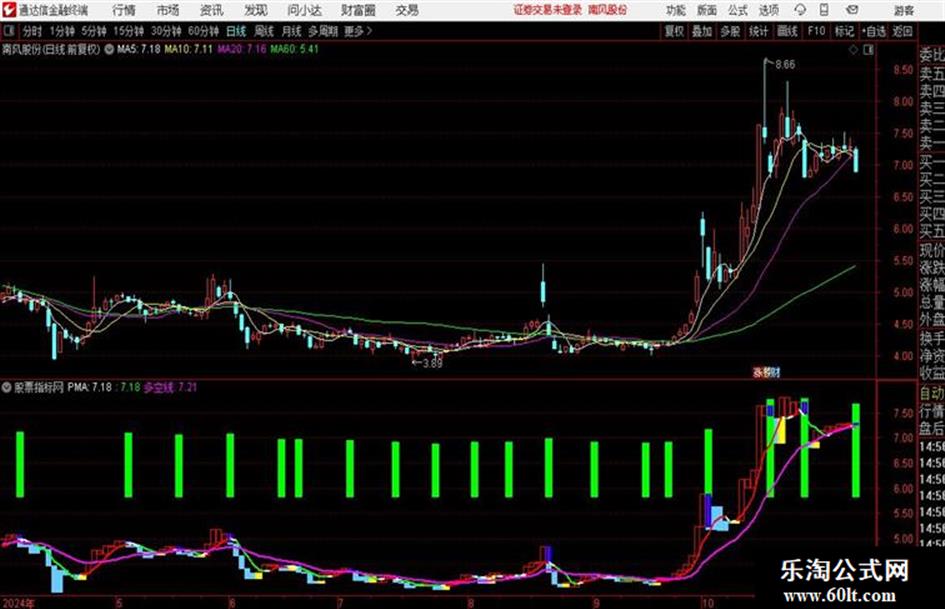Open the 发现 menu

click(x=256, y=10)
